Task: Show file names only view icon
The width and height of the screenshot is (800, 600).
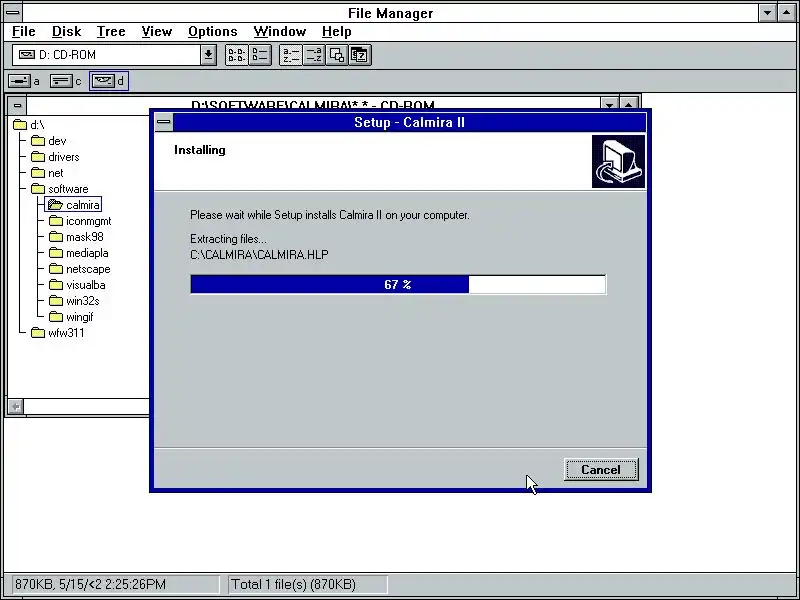Action: [237, 55]
